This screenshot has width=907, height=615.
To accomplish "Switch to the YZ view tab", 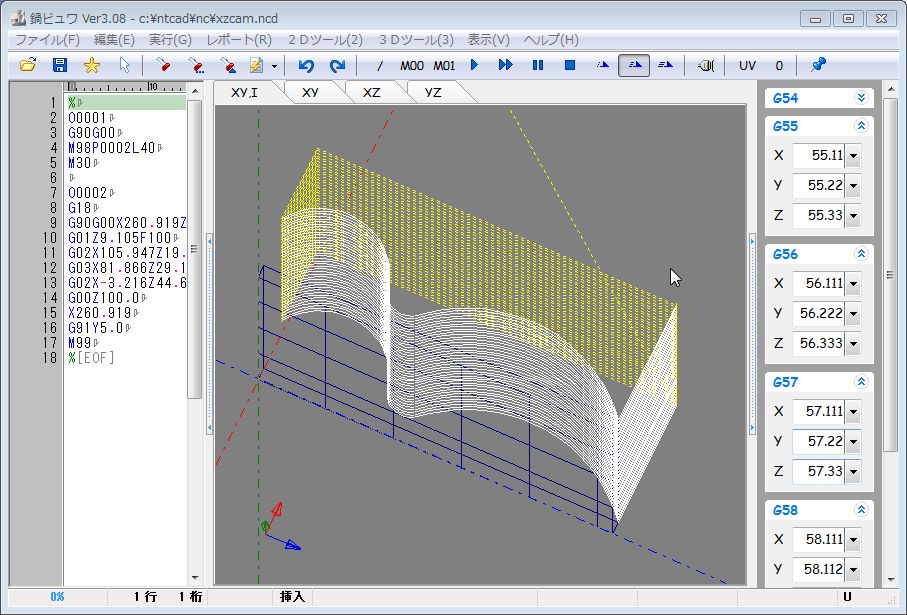I will [x=433, y=93].
